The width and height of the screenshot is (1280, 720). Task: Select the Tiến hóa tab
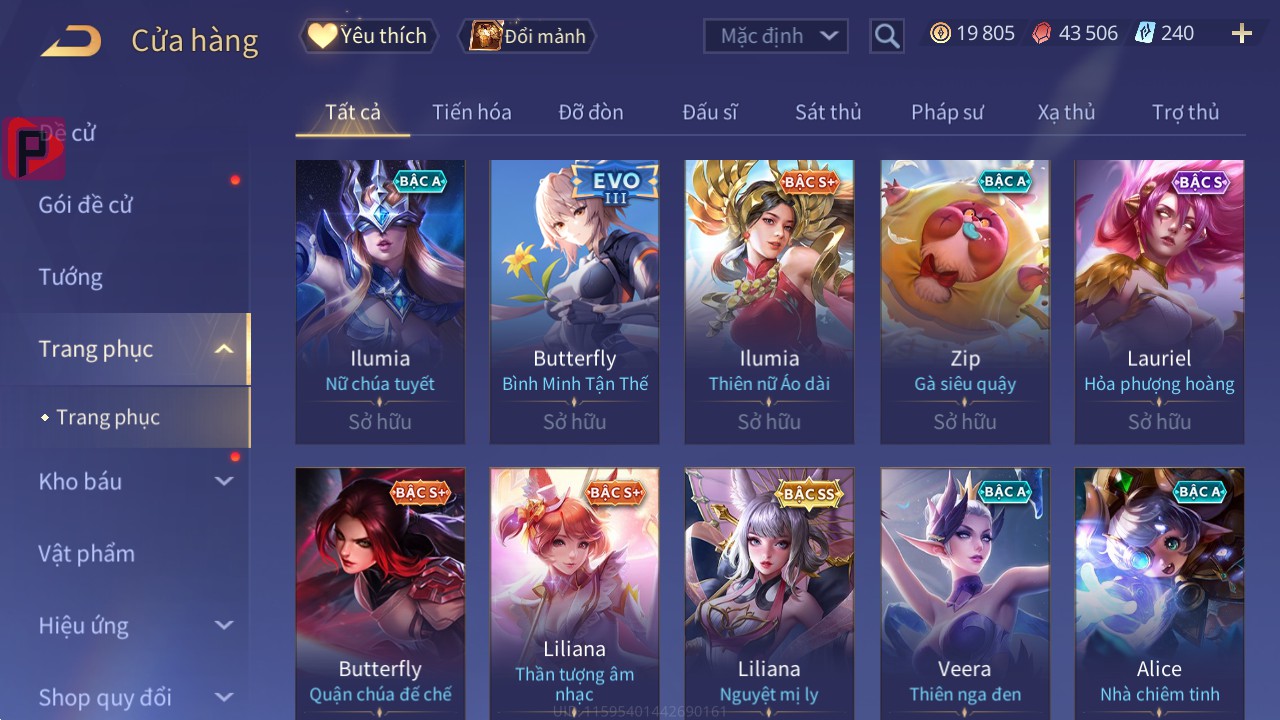click(x=472, y=112)
